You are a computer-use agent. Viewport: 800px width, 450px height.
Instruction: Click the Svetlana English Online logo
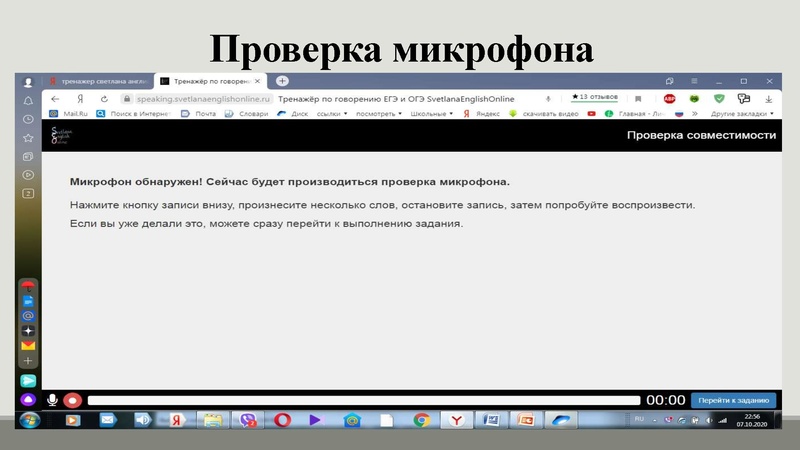pos(61,136)
